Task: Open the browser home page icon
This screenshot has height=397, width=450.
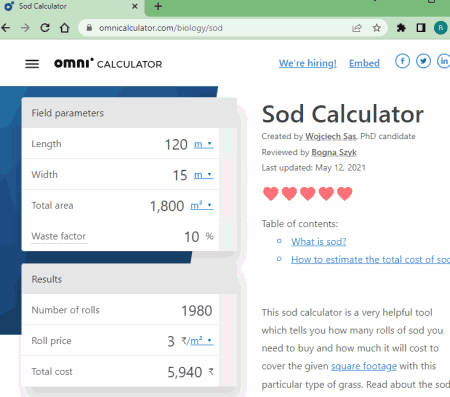Action: coord(65,28)
